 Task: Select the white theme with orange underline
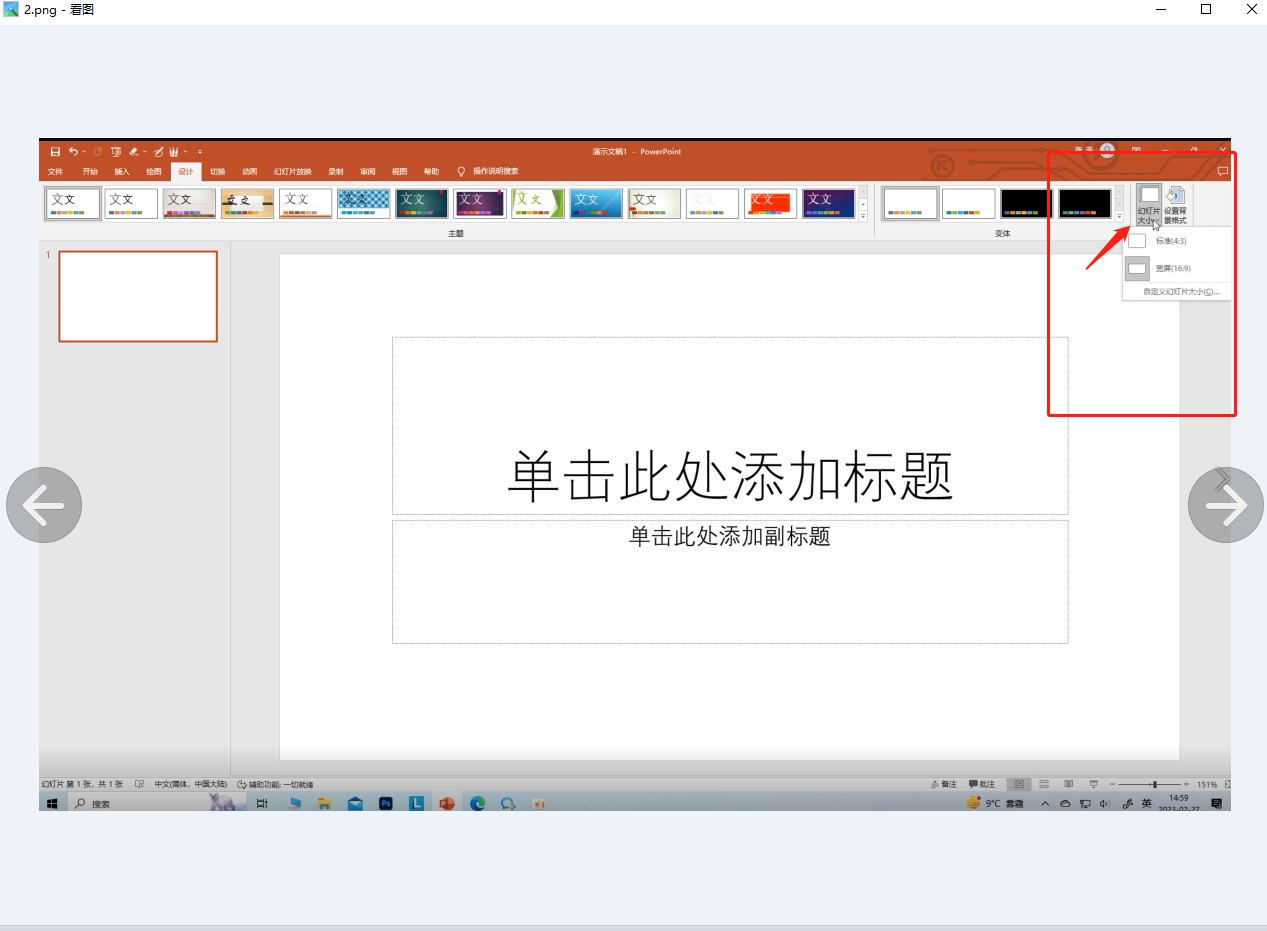(x=305, y=203)
